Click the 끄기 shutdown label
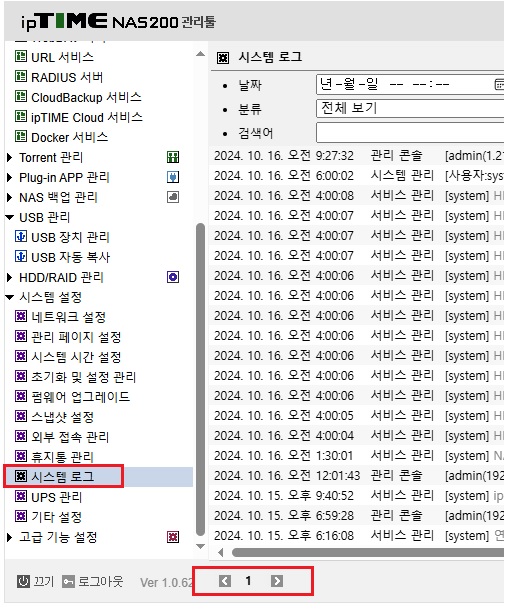 [43, 581]
